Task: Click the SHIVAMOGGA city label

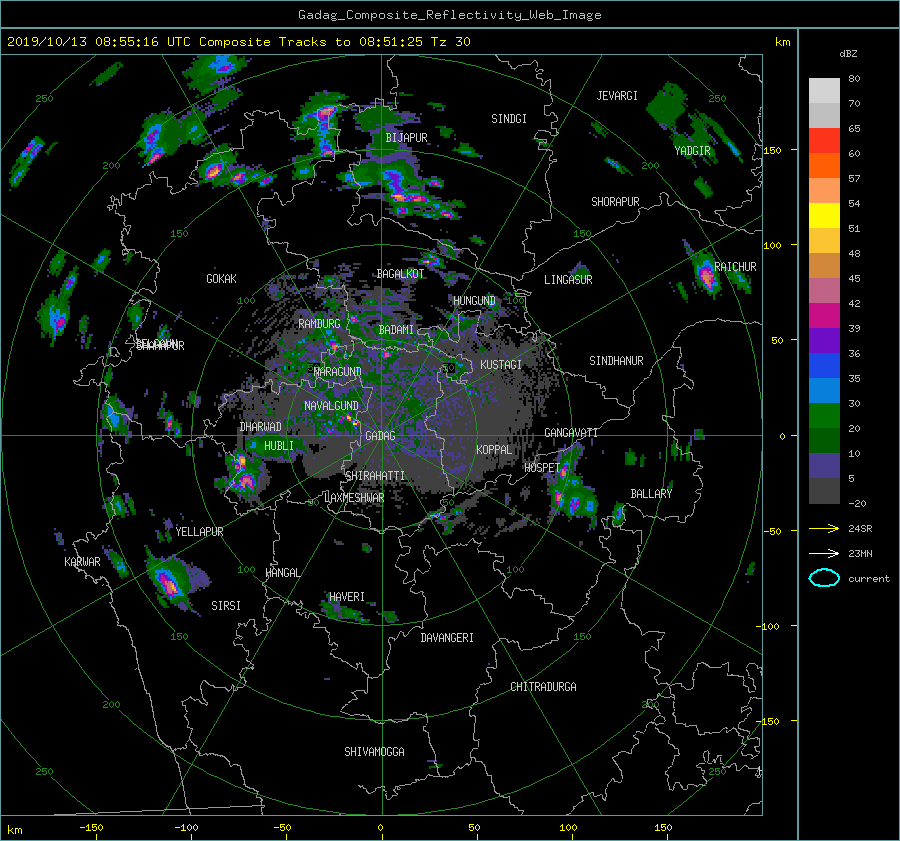Action: click(374, 752)
